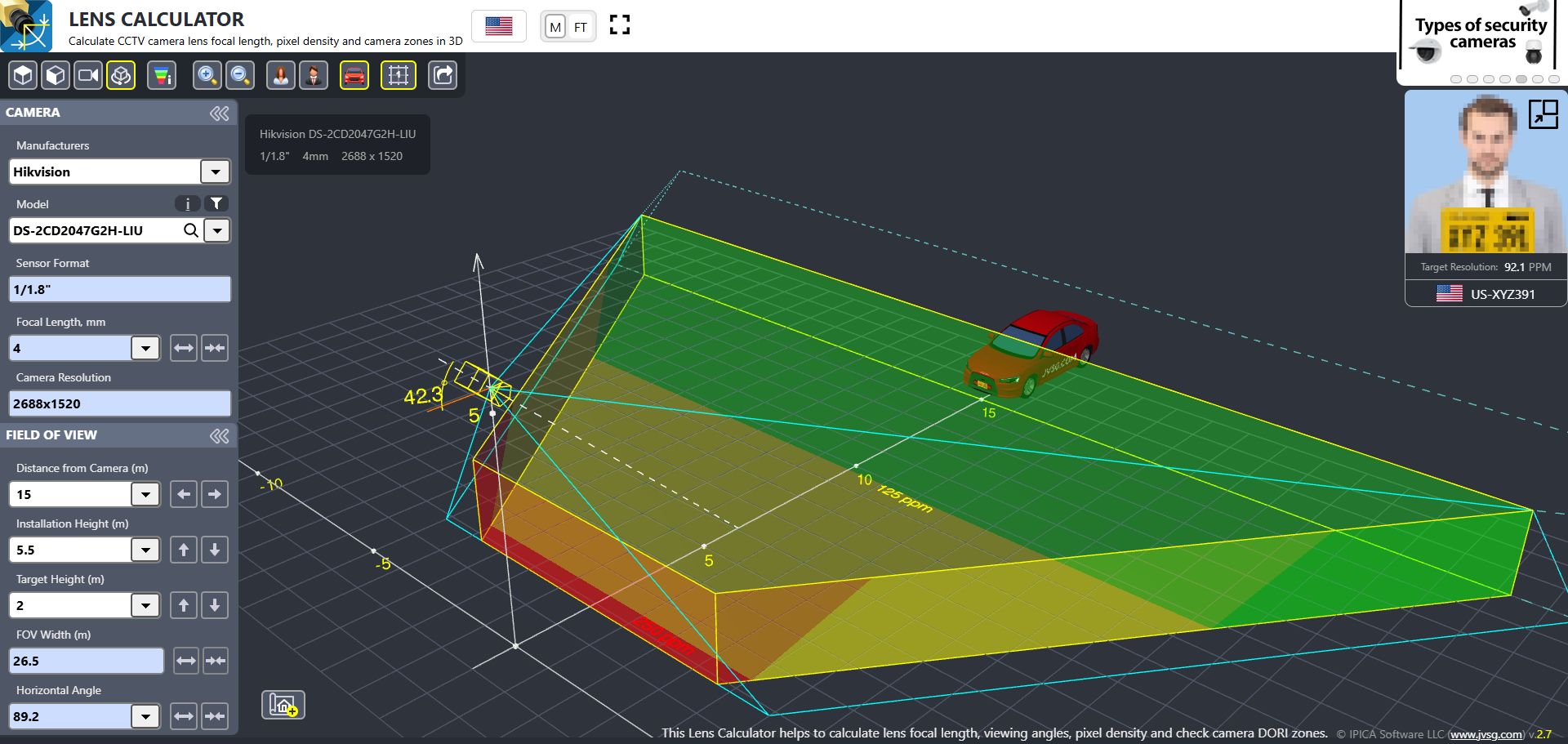Click the model filter funnel icon
1568x744 pixels.
point(216,204)
